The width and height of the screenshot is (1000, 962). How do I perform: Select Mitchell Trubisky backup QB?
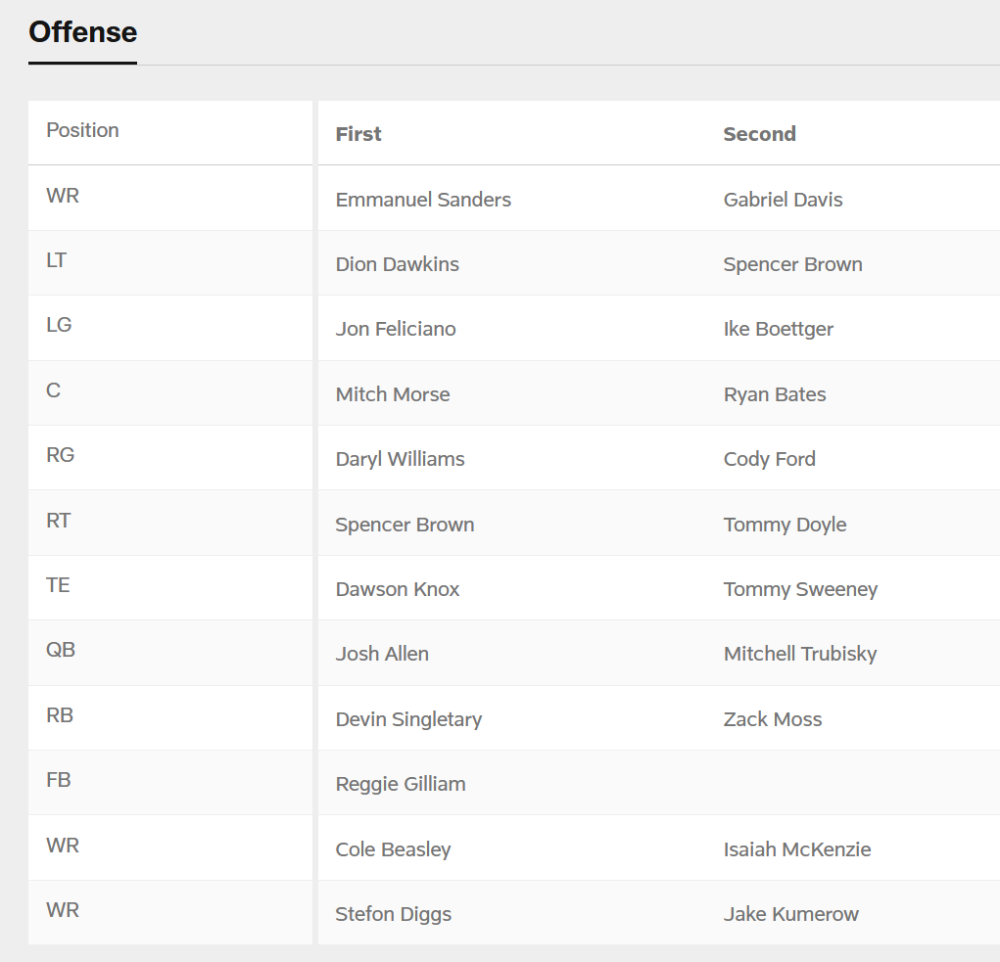[800, 654]
